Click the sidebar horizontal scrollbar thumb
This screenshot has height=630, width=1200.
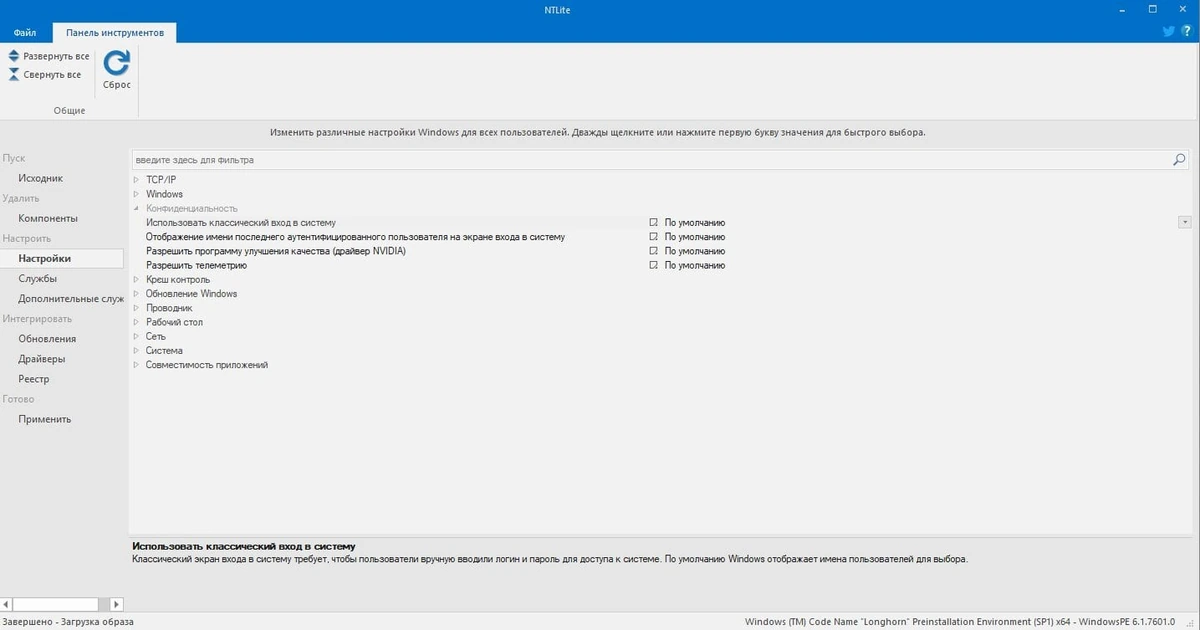click(54, 604)
